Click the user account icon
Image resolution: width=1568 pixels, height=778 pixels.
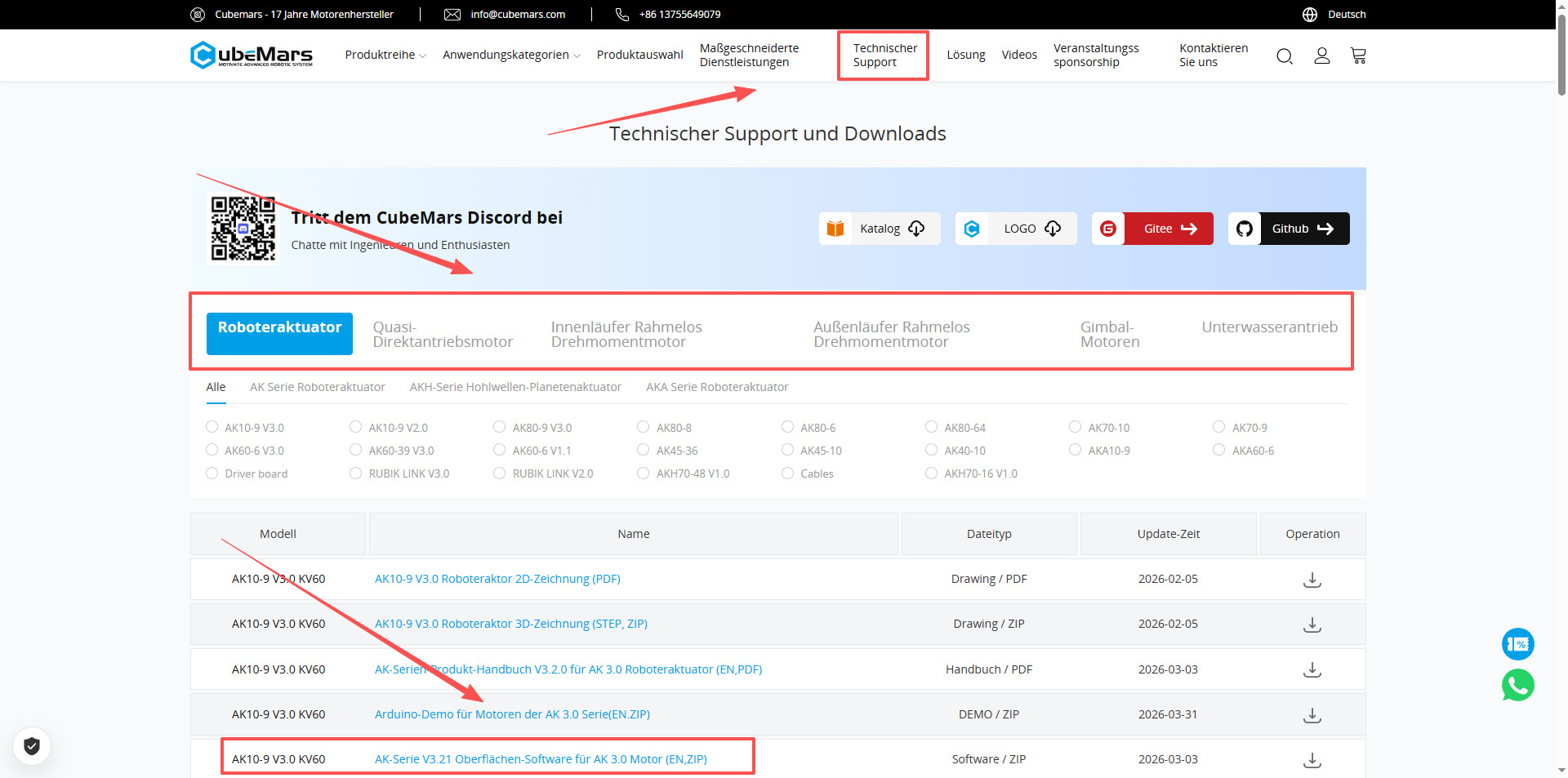point(1321,56)
